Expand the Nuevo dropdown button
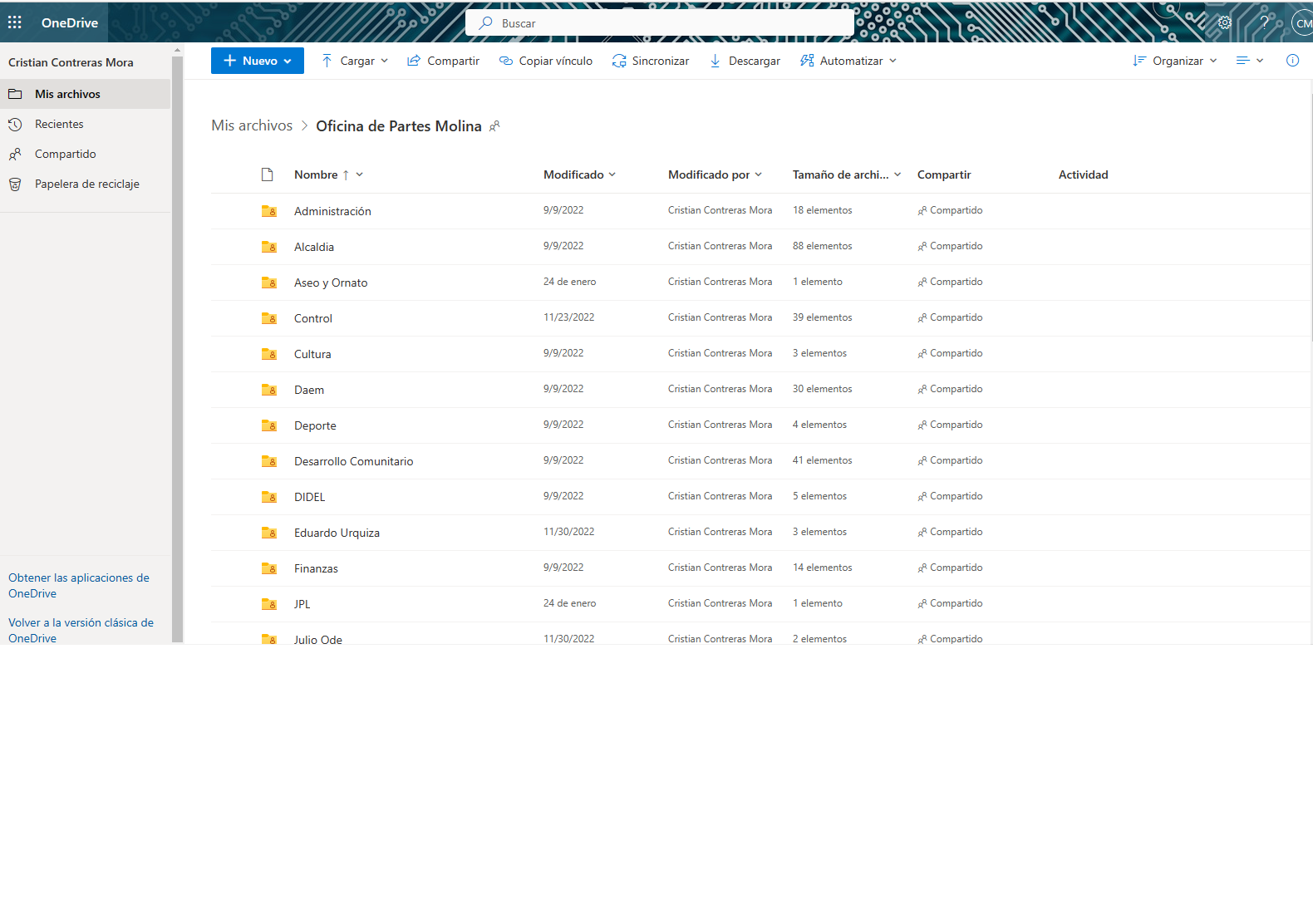Image resolution: width=1313 pixels, height=924 pixels. point(258,61)
